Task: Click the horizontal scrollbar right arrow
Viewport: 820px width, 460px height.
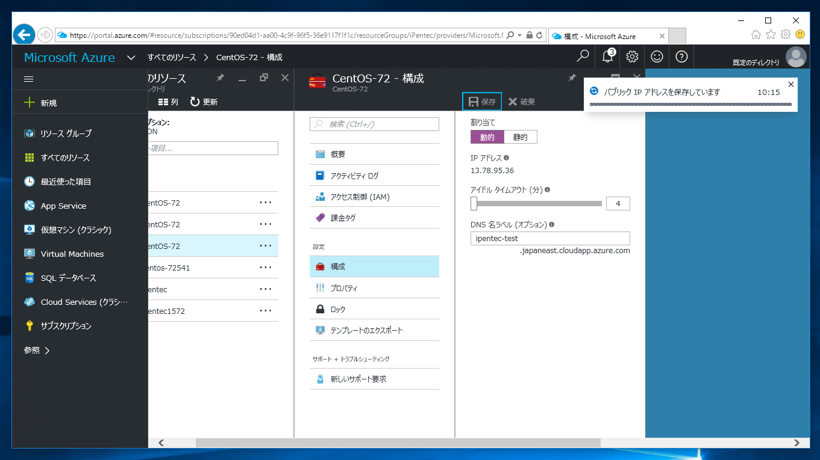Action: [796, 443]
